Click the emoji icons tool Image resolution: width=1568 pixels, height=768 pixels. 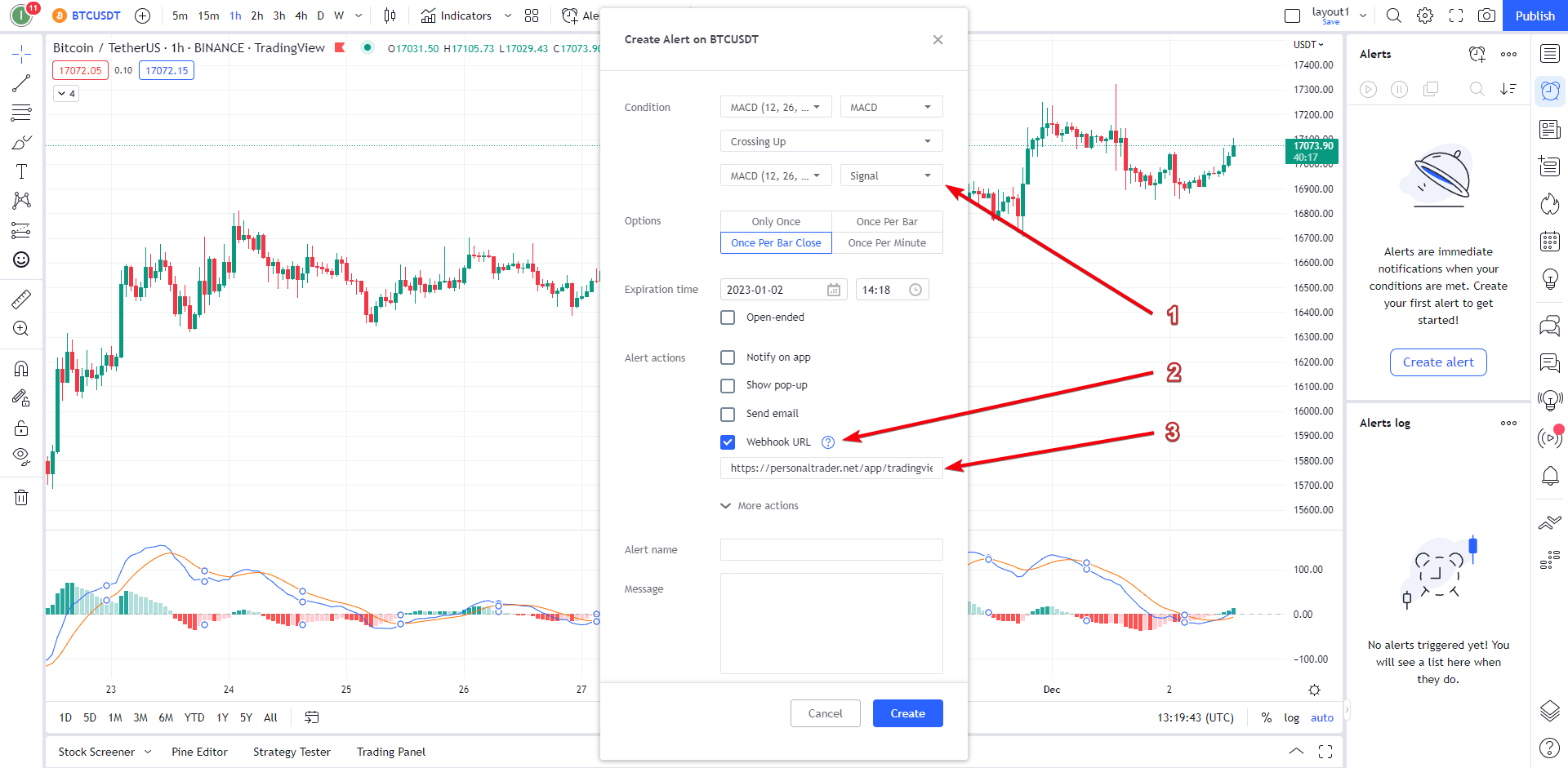21,260
